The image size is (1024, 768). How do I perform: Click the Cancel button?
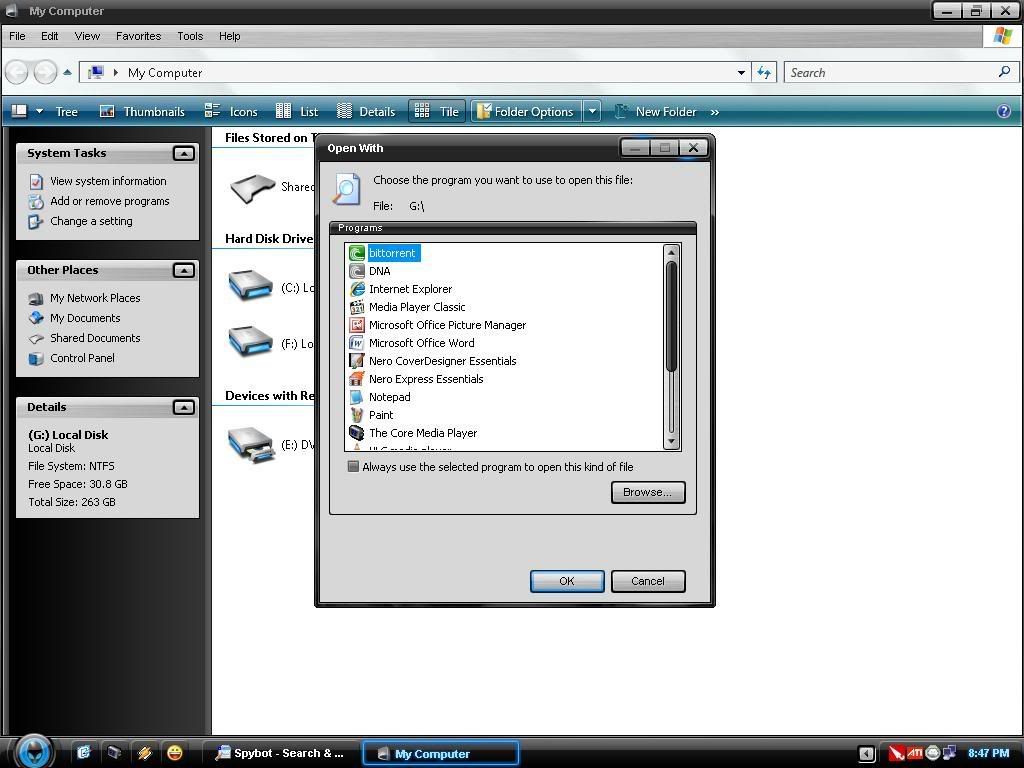pyautogui.click(x=648, y=581)
